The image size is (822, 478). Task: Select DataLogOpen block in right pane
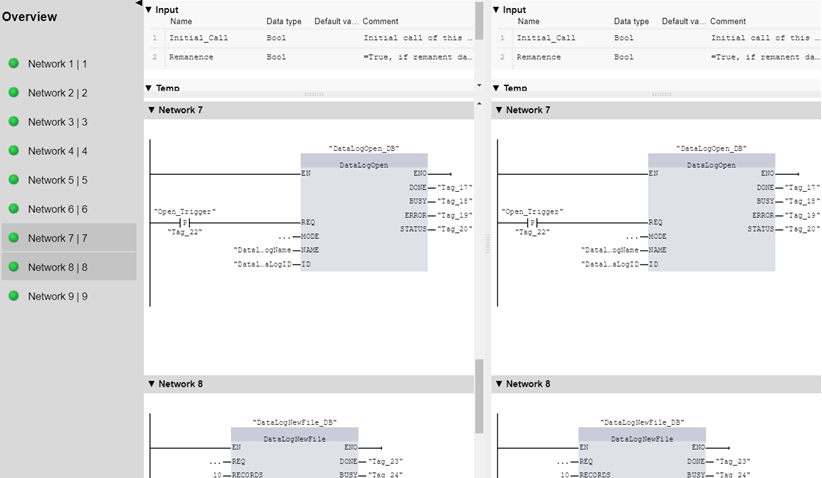711,212
